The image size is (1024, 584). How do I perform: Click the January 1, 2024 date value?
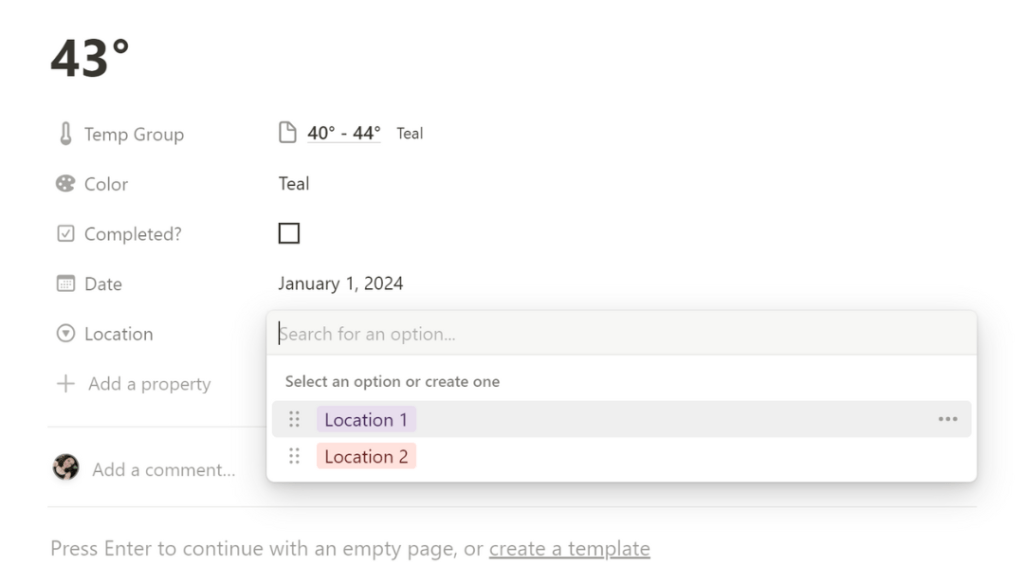(x=340, y=284)
